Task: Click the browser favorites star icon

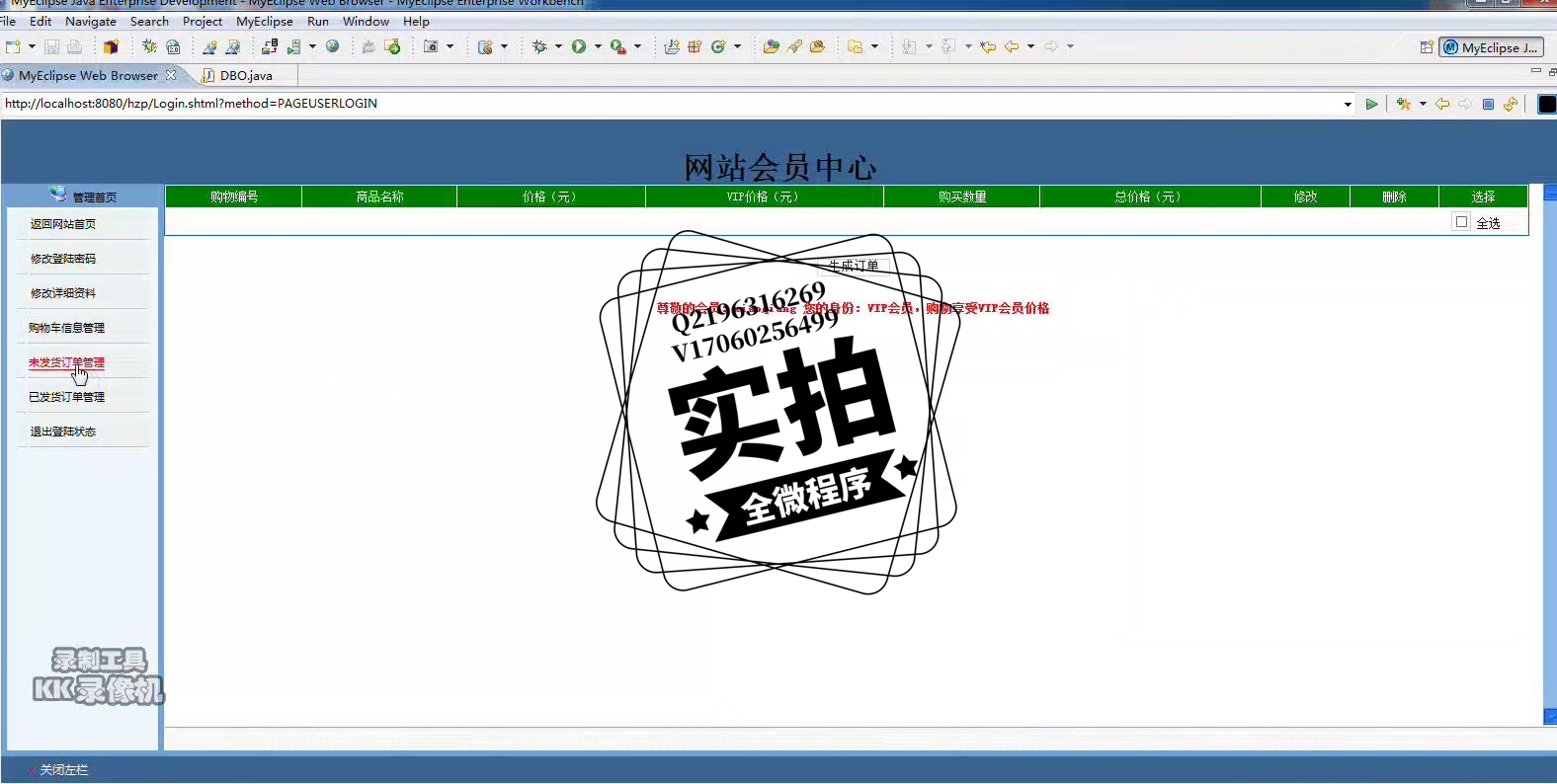Action: pyautogui.click(x=1403, y=104)
